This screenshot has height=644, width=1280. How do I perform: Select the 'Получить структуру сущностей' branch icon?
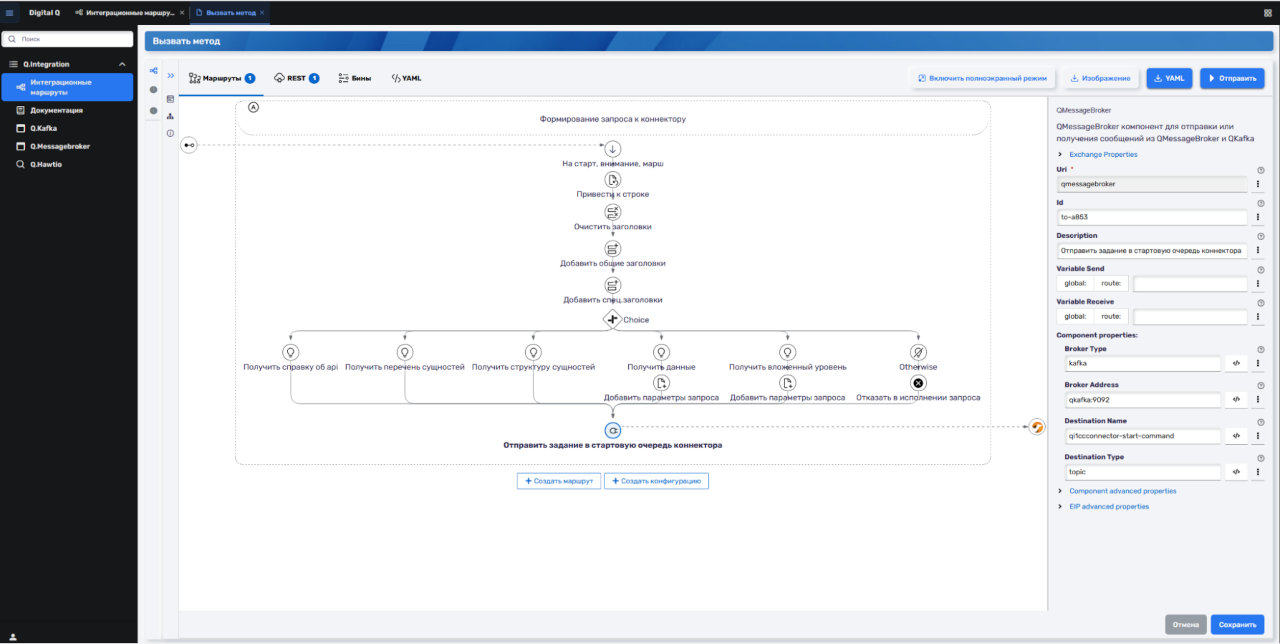point(534,353)
